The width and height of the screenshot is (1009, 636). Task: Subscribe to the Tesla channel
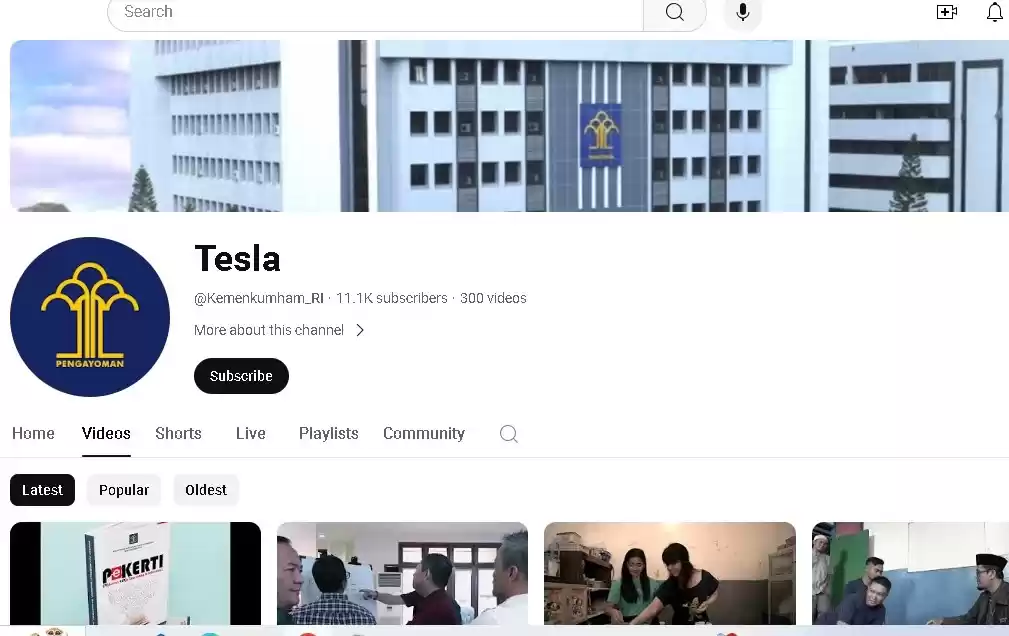tap(241, 376)
